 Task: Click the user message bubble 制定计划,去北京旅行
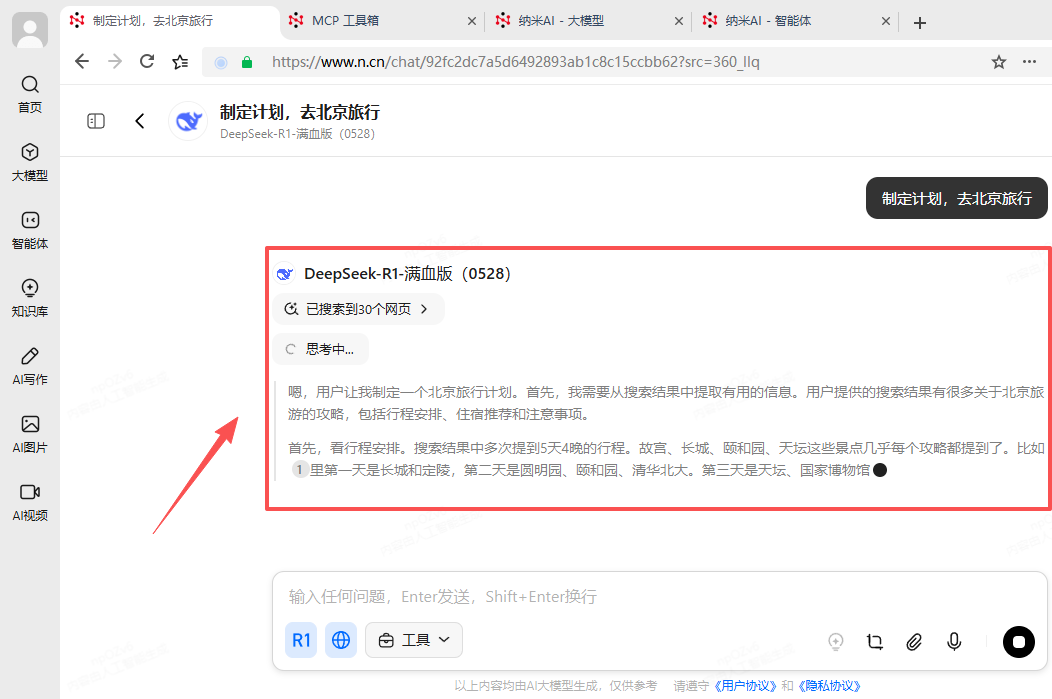(956, 198)
